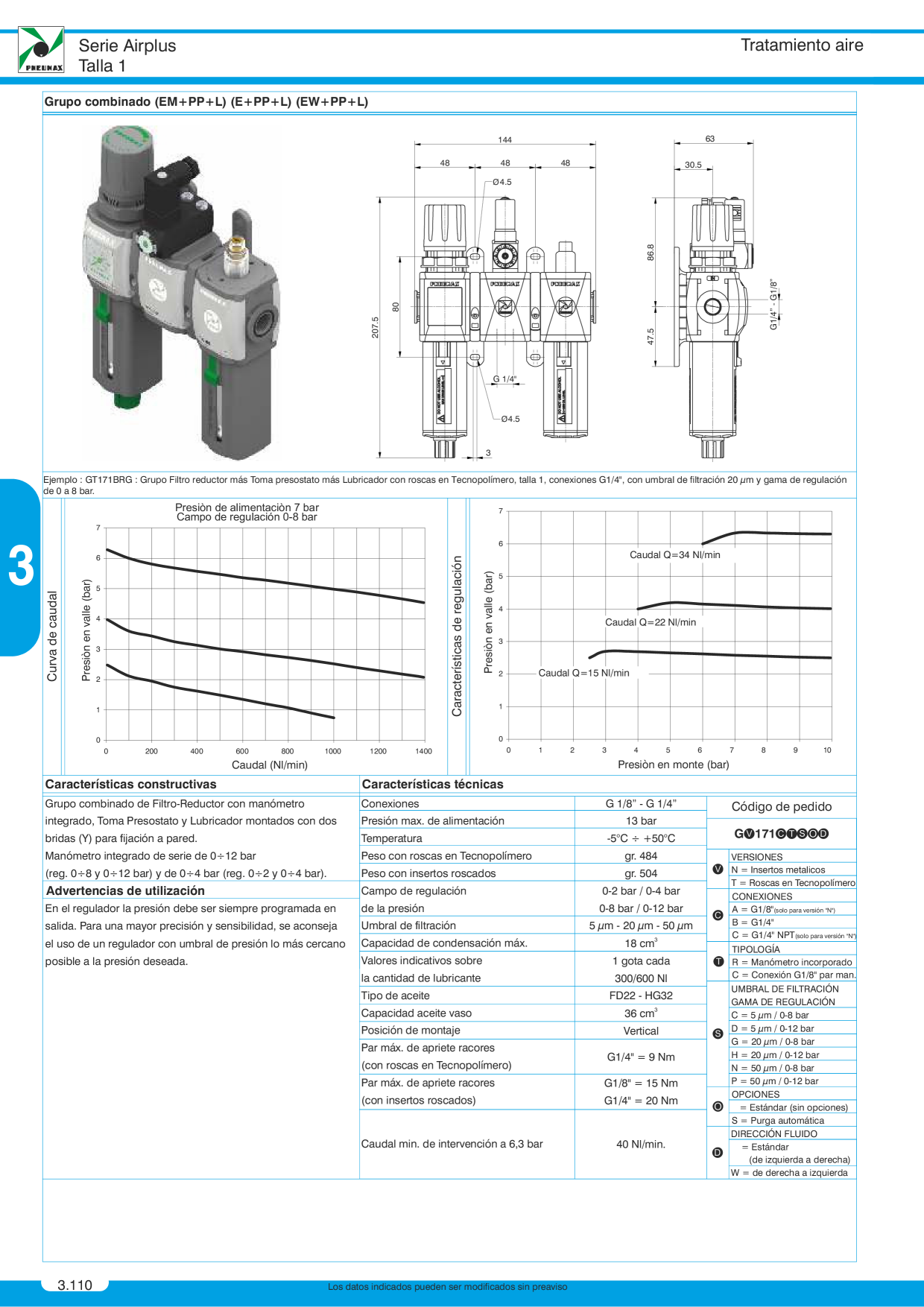Click the 'Serie Airplus' header title

[127, 45]
